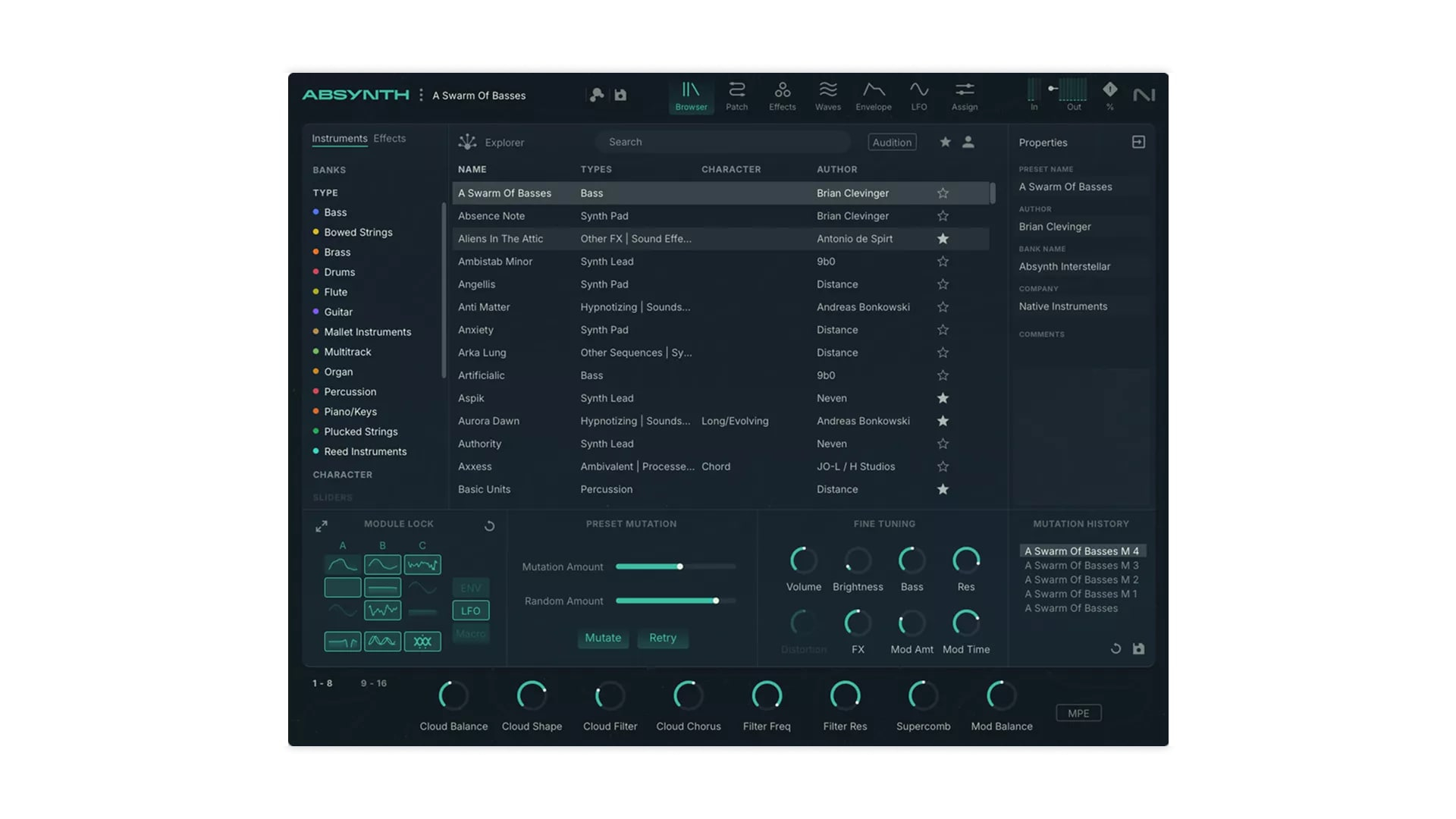Expand the CHARACTER filter section

342,475
